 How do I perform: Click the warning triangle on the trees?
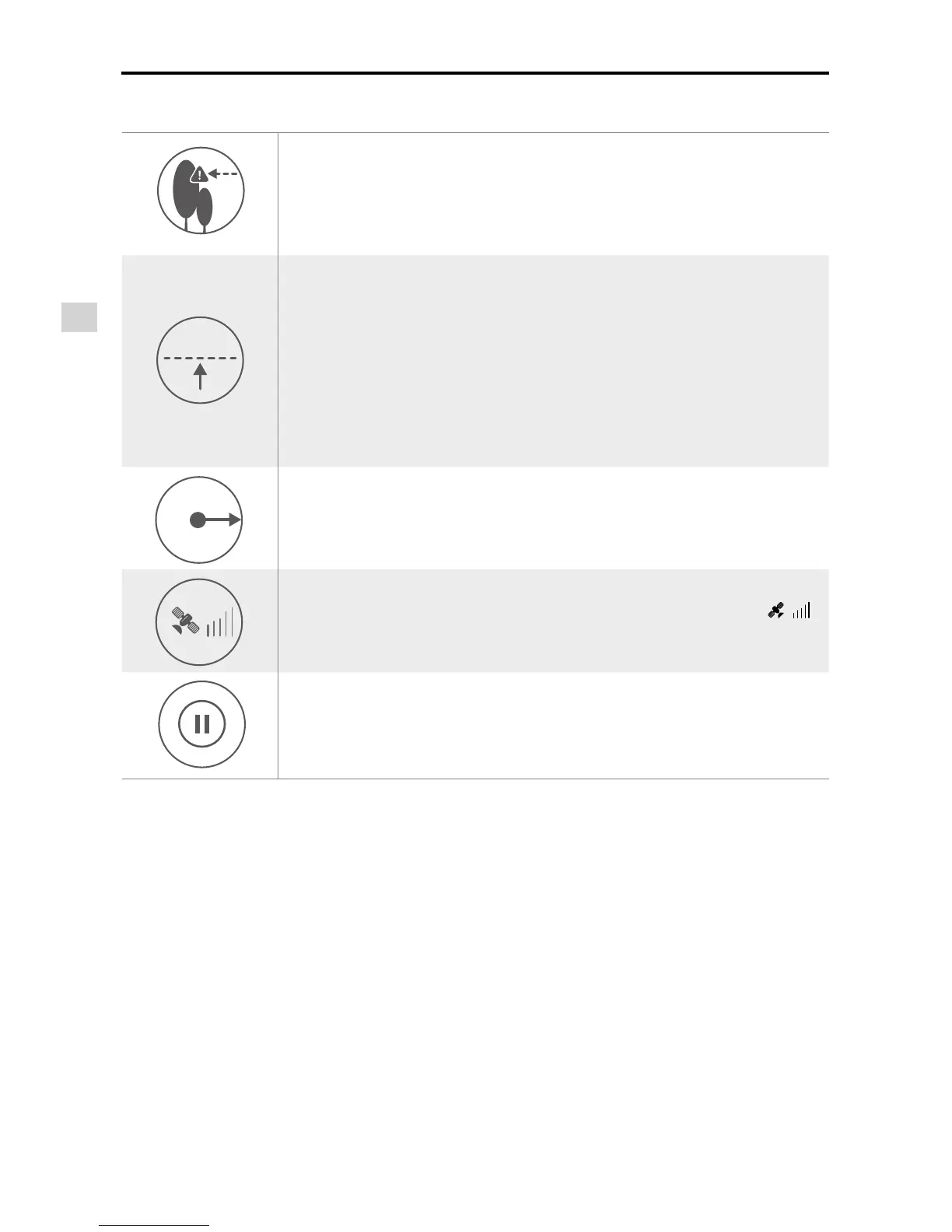click(200, 175)
